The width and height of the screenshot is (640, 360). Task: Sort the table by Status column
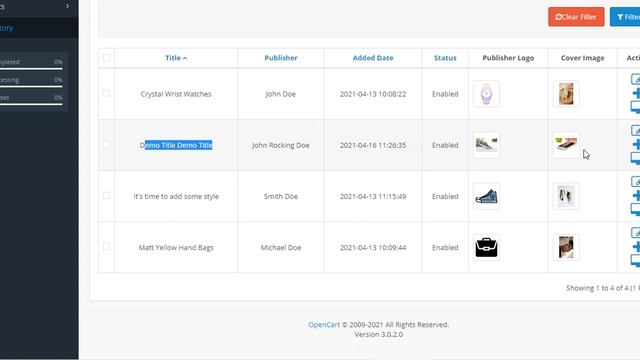click(445, 58)
